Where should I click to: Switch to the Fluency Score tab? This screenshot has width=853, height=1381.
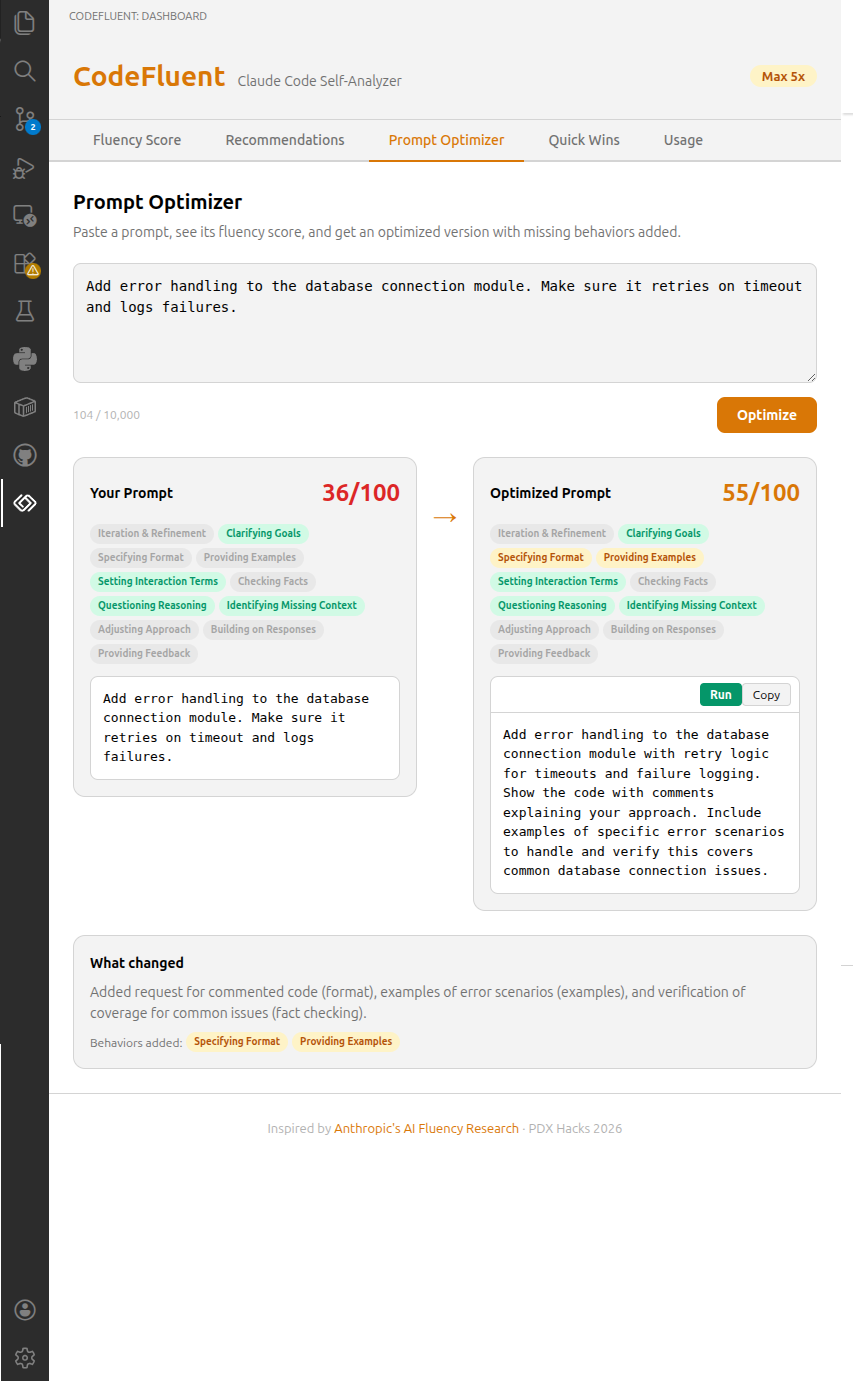click(x=137, y=140)
